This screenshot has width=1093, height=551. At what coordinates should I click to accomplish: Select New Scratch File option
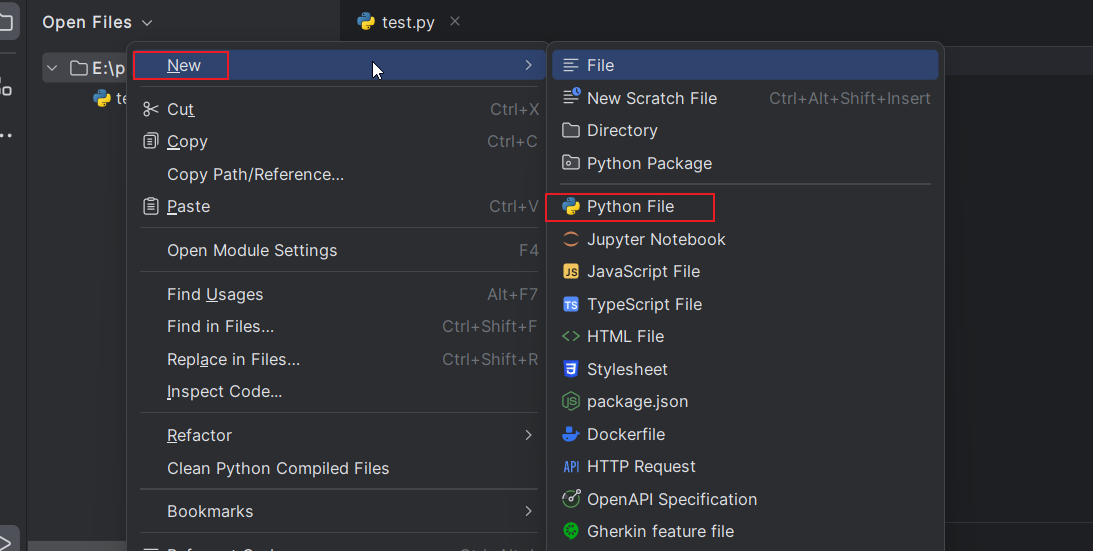coord(651,98)
